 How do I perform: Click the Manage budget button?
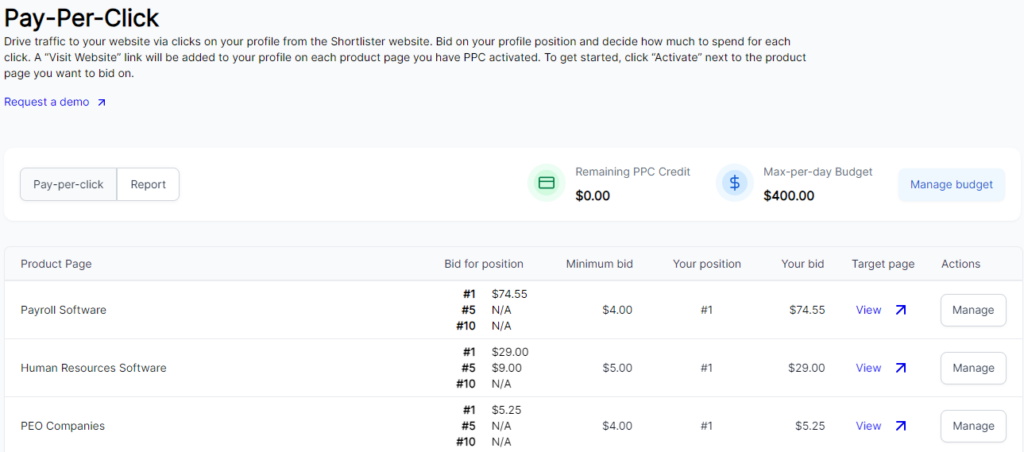coord(951,184)
